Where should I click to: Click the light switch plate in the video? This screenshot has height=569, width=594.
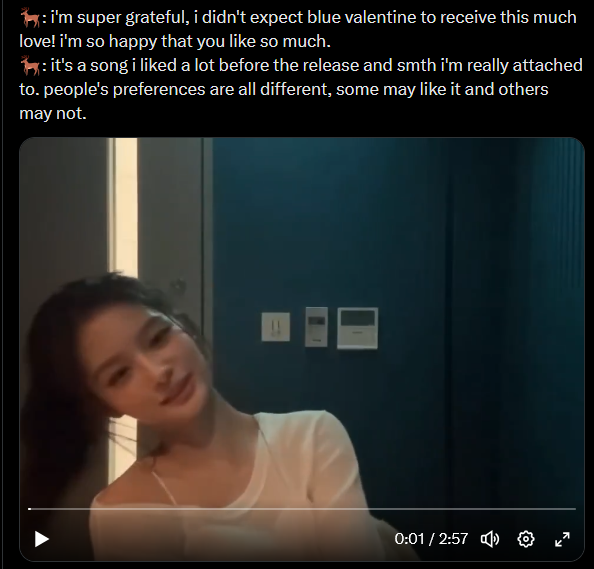[x=276, y=327]
